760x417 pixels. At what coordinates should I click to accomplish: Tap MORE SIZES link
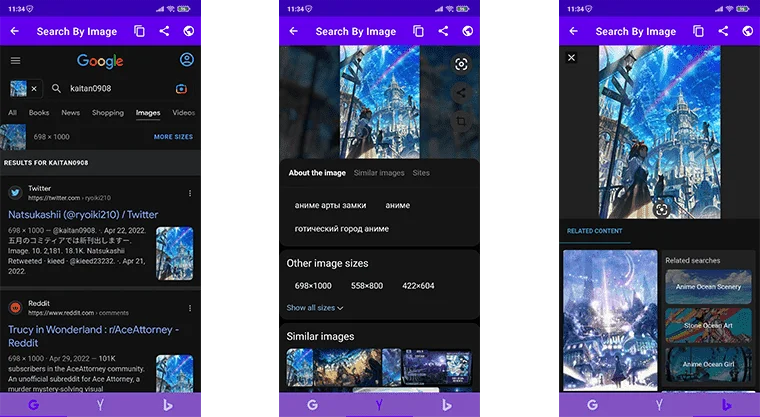[173, 137]
